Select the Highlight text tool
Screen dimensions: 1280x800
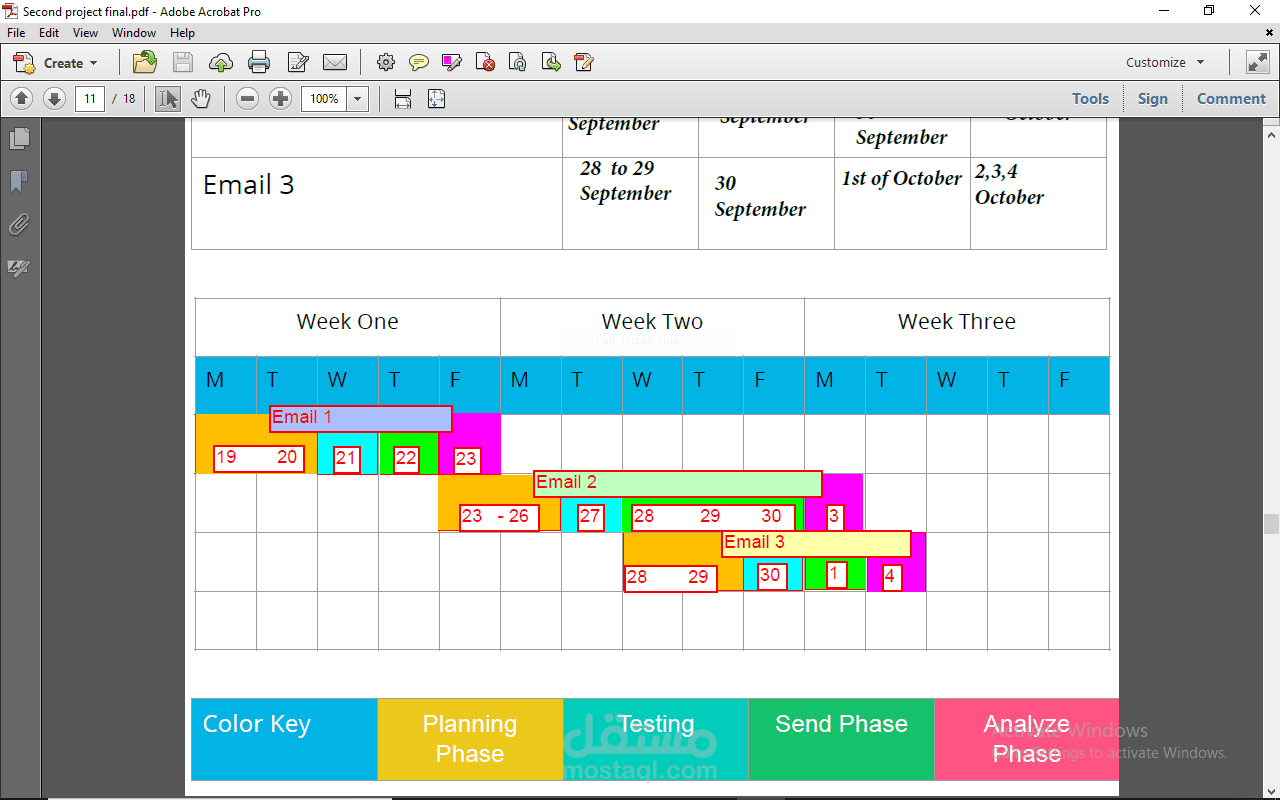[x=452, y=62]
